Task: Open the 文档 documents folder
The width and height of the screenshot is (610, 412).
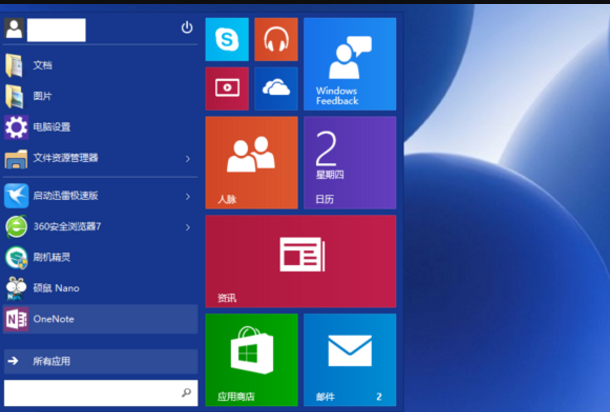Action: [x=42, y=65]
